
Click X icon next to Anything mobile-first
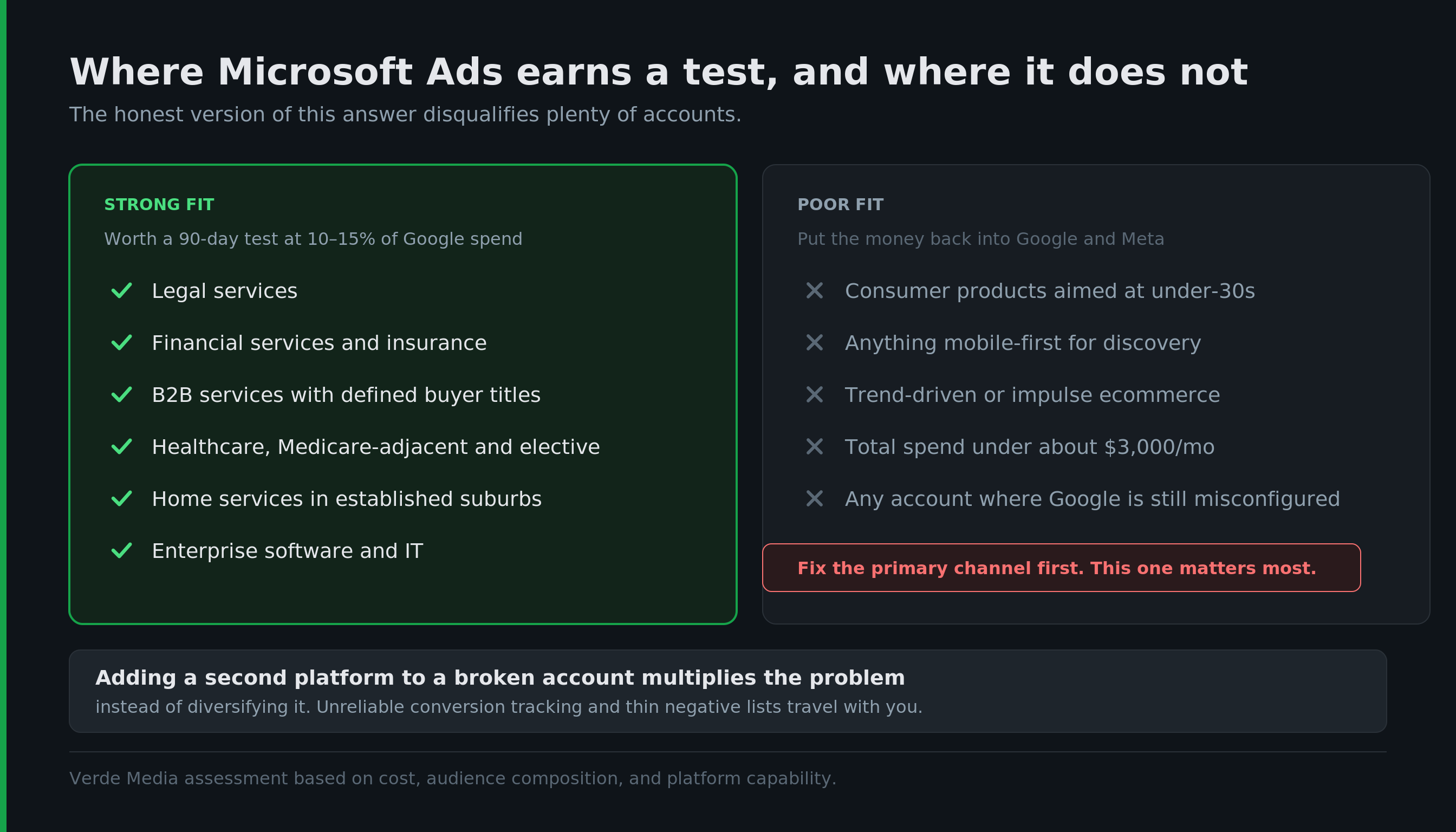(x=815, y=343)
